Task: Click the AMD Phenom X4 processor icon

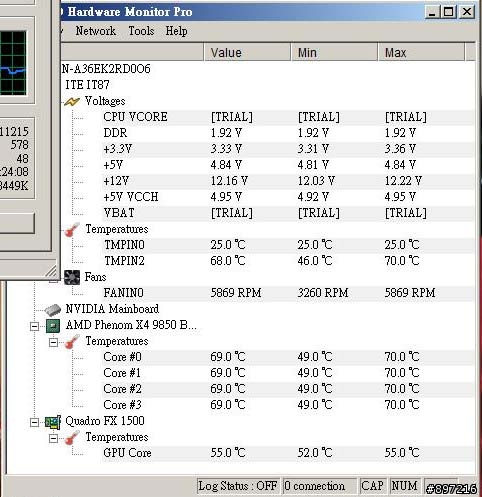Action: pos(53,326)
